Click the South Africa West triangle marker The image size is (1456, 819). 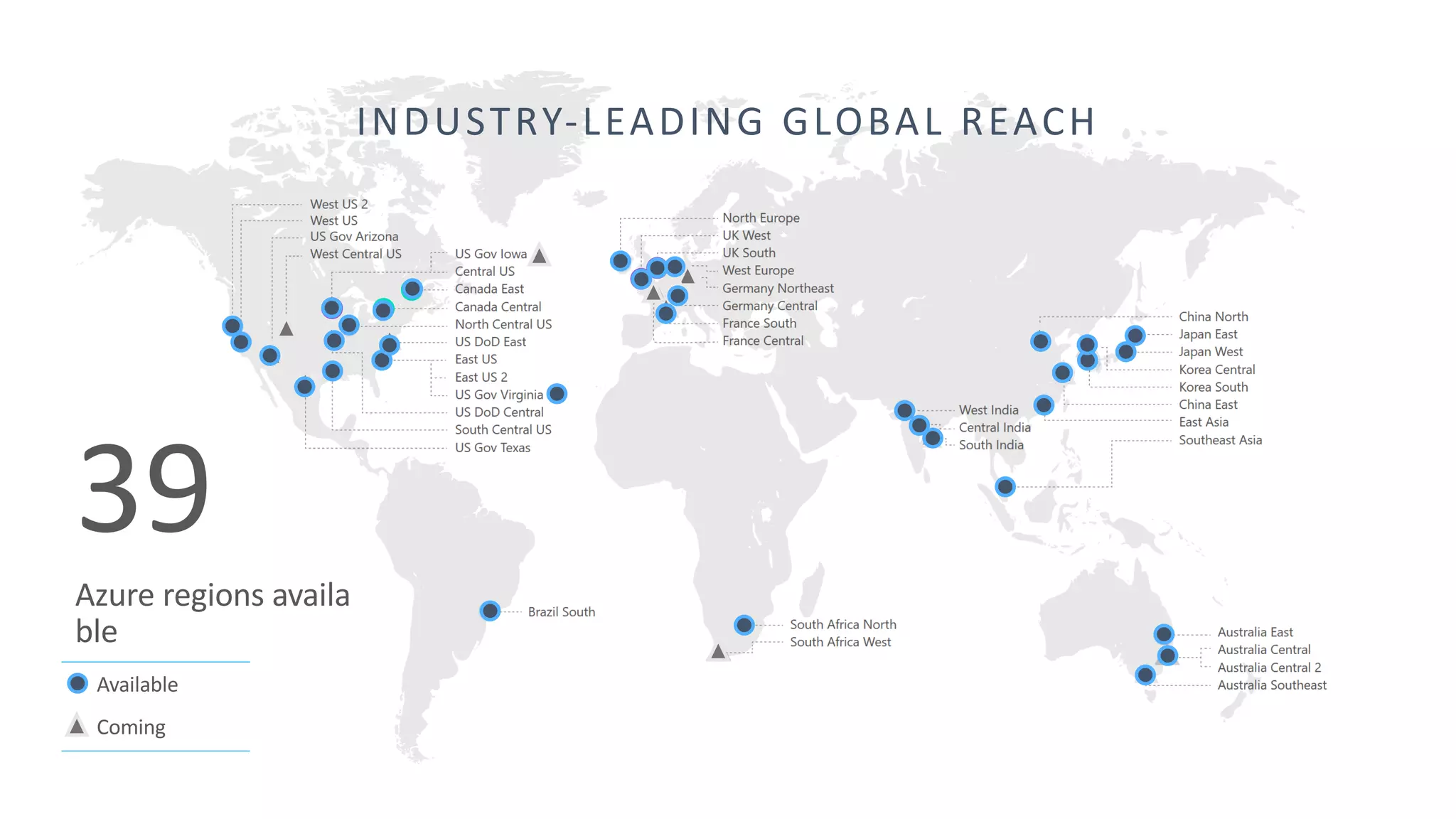pos(718,651)
